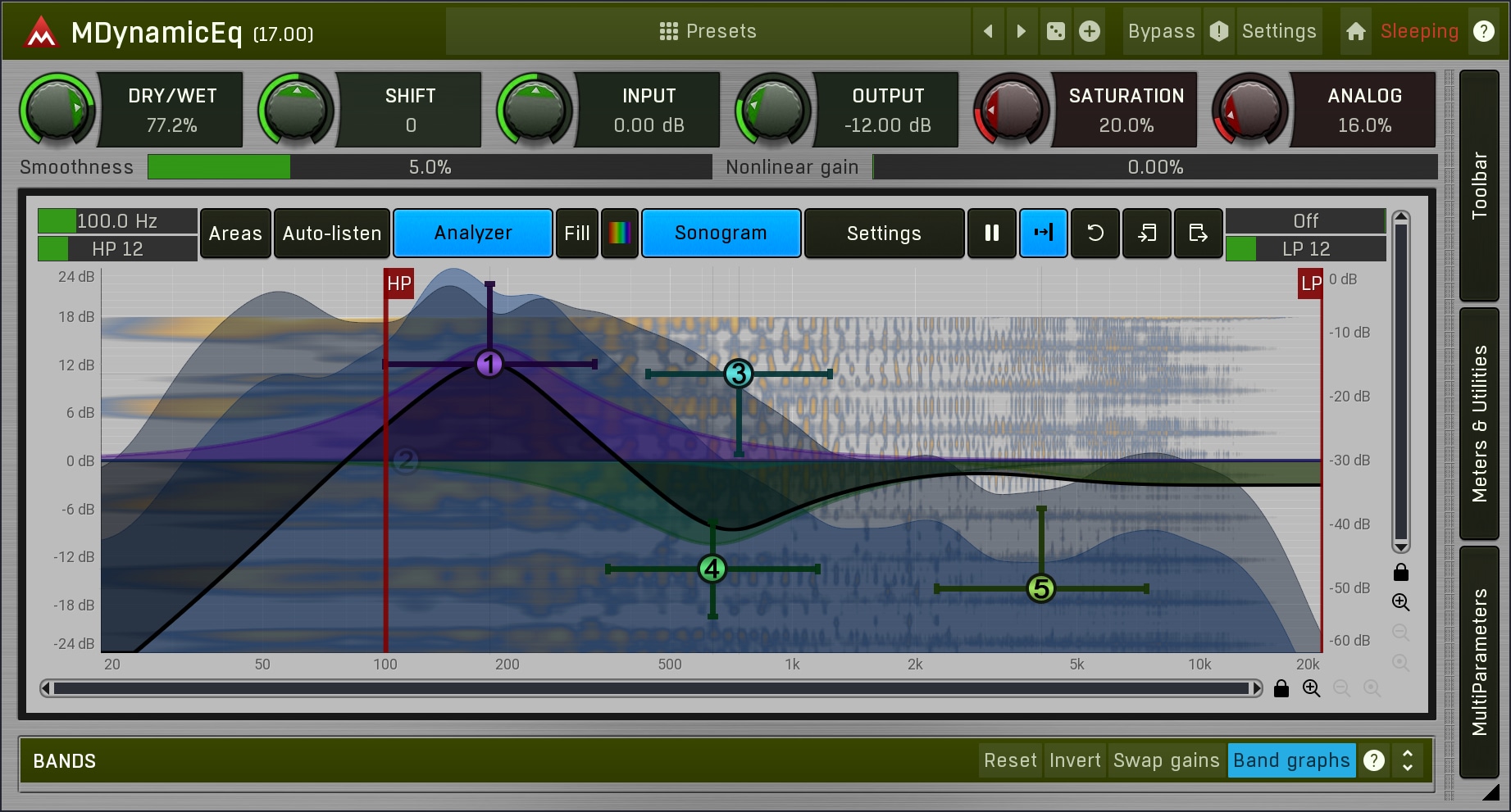
Task: Click the Bypass button
Action: [x=1161, y=31]
